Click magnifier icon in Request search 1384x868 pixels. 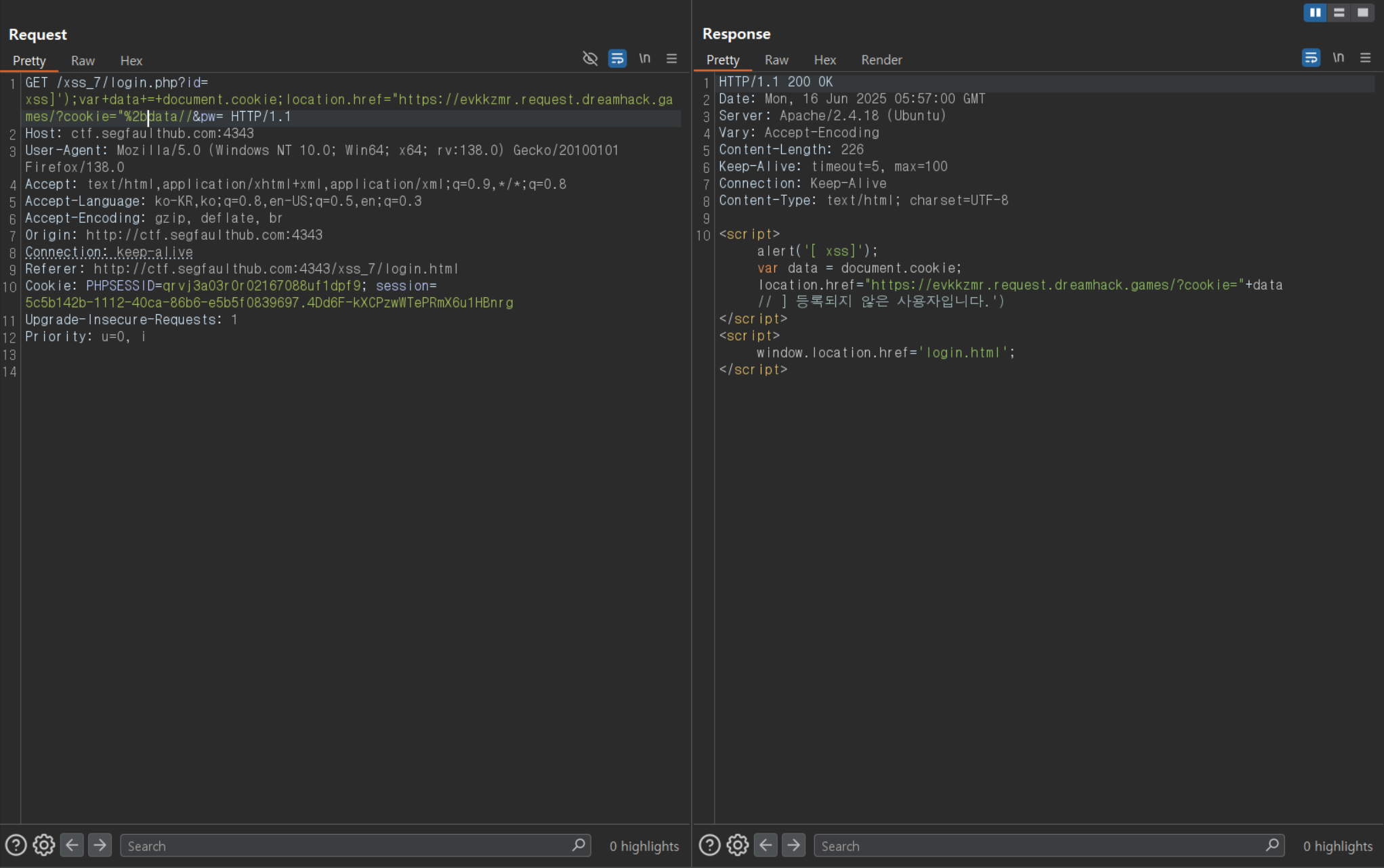pos(579,845)
